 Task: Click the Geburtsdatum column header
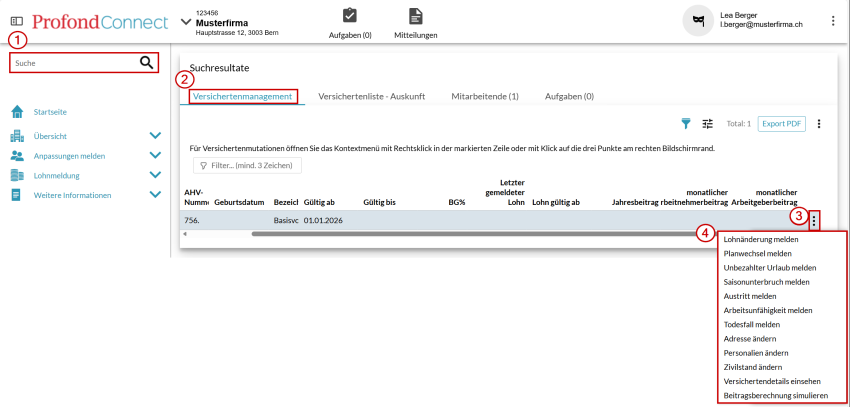point(239,203)
